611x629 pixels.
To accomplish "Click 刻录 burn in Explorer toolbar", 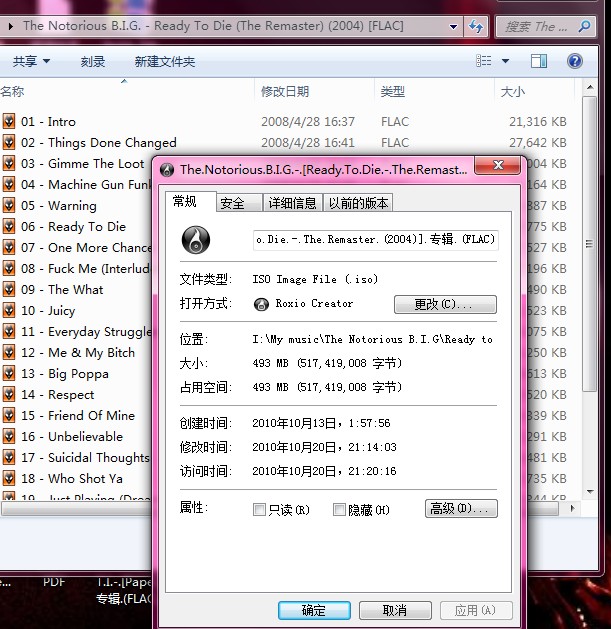I will [x=93, y=61].
